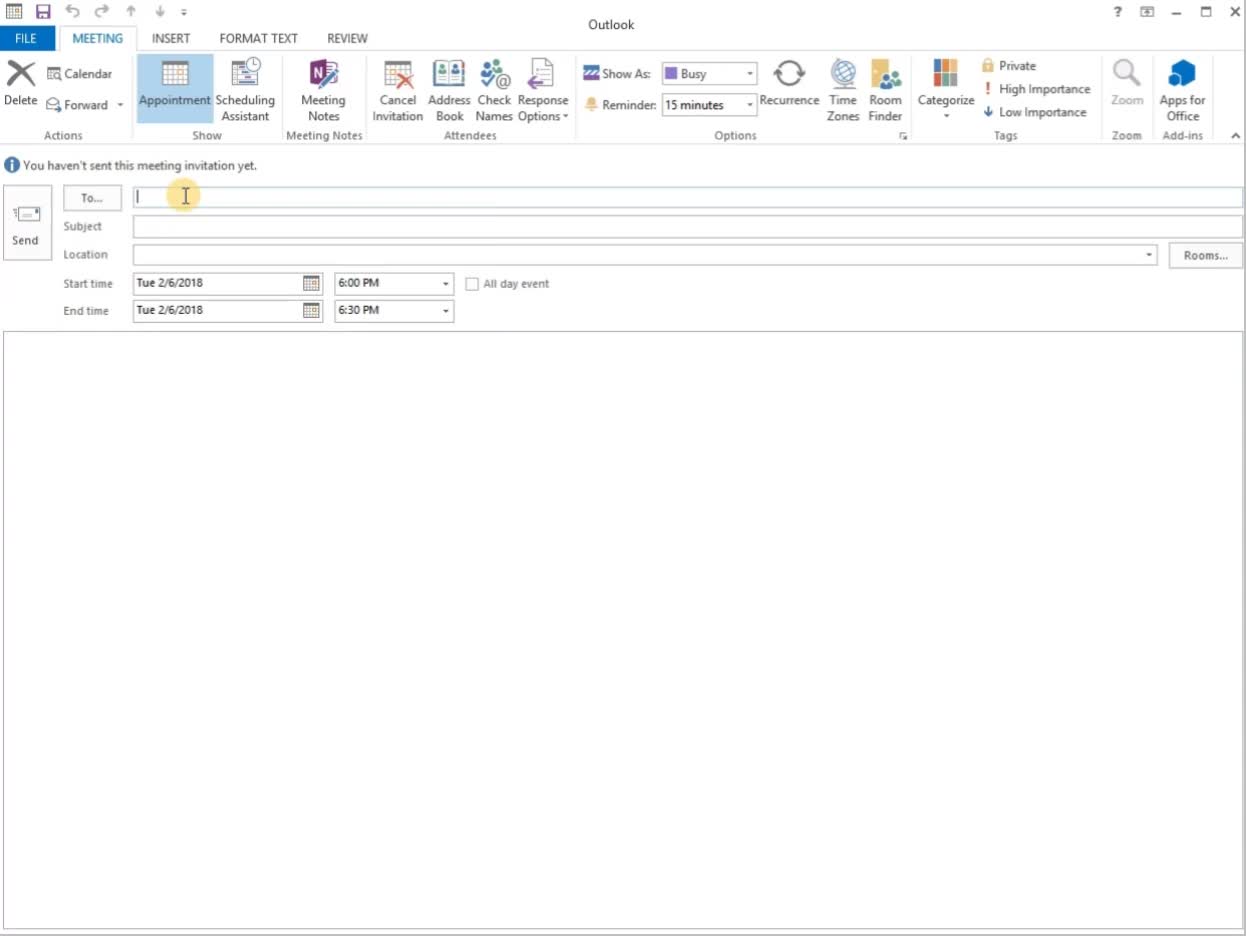Open Apps for Office
The width and height of the screenshot is (1246, 936).
1182,88
